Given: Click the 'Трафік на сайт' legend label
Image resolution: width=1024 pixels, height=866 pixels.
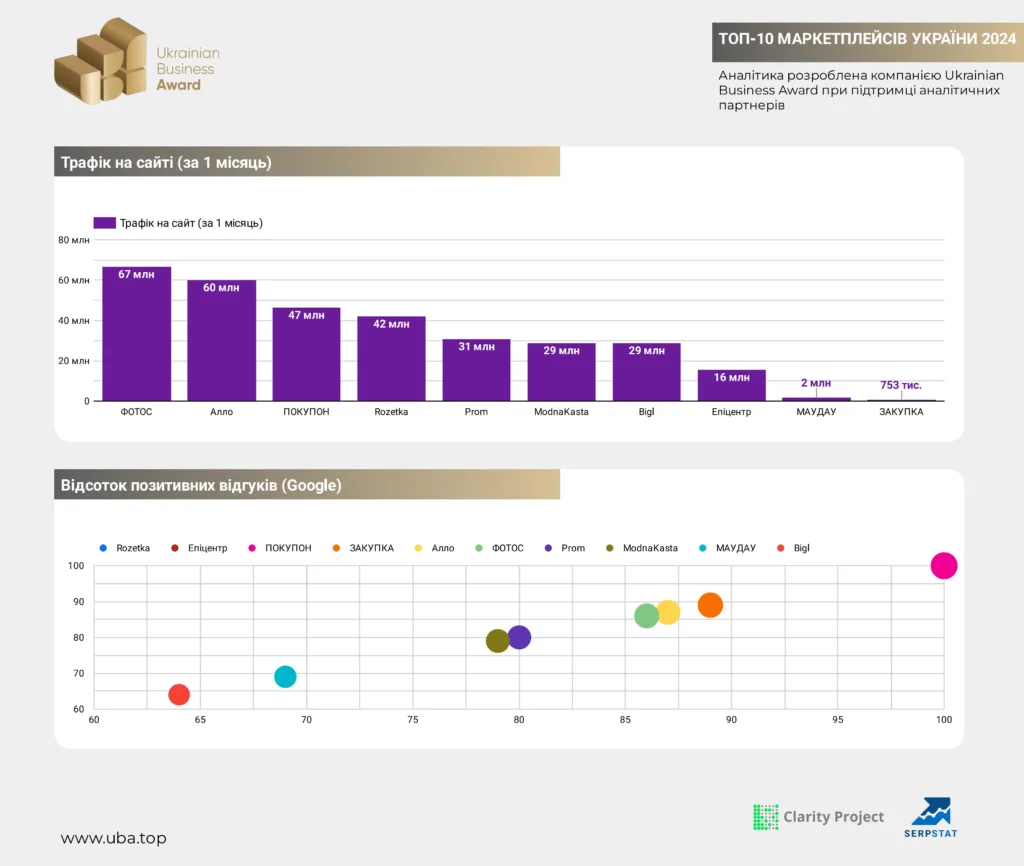Looking at the screenshot, I should click(x=191, y=223).
